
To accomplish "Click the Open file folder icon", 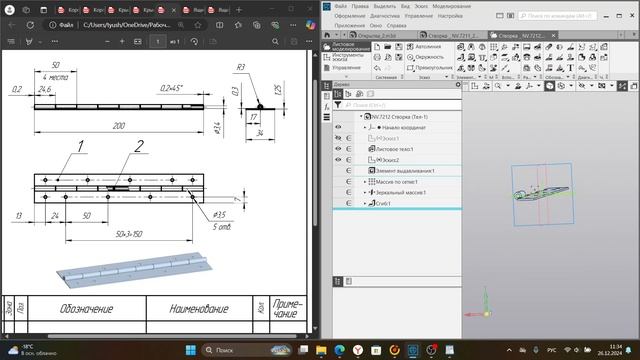I will point(388,47).
